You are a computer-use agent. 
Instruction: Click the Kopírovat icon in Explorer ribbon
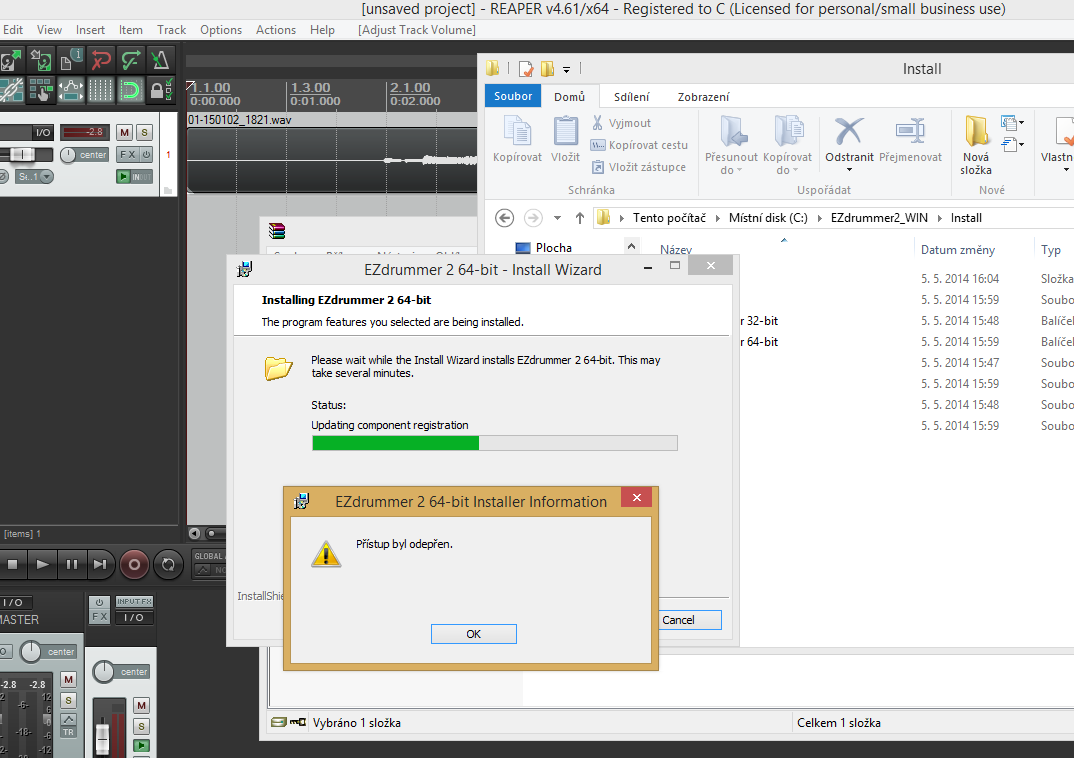coord(517,140)
